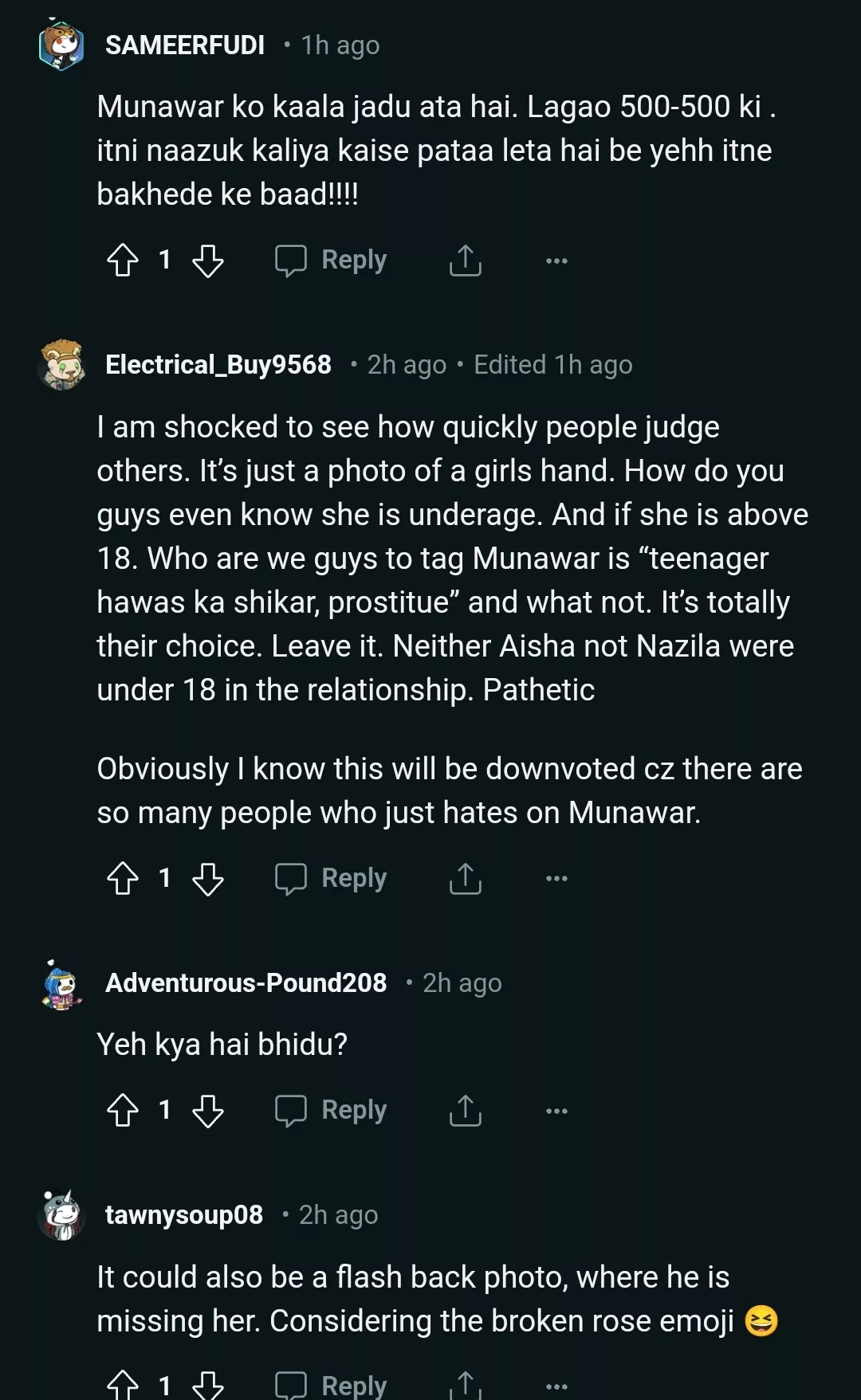This screenshot has width=861, height=1400.
Task: Downvote SAMEERFUDI's comment
Action: pyautogui.click(x=208, y=260)
